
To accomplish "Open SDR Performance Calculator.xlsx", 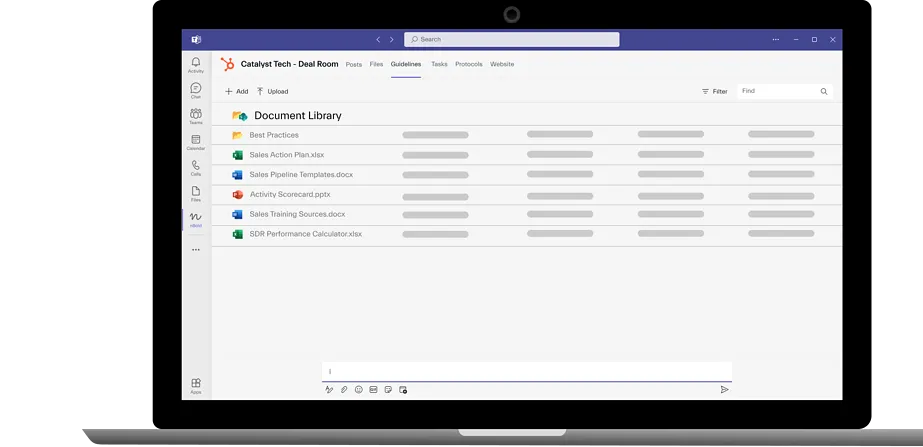I will click(306, 234).
